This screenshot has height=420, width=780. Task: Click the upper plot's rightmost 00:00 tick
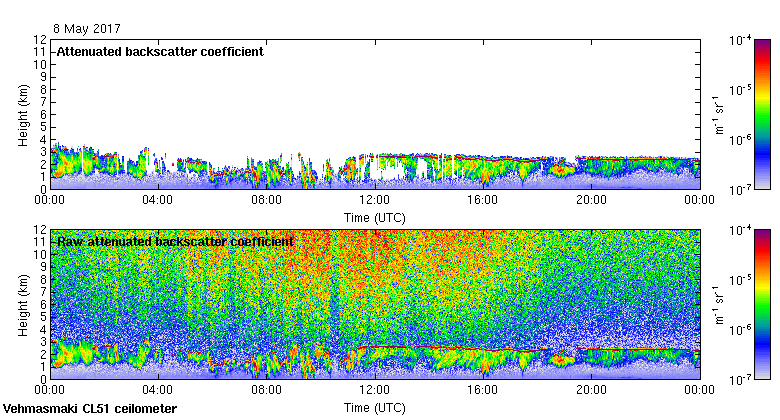[699, 200]
